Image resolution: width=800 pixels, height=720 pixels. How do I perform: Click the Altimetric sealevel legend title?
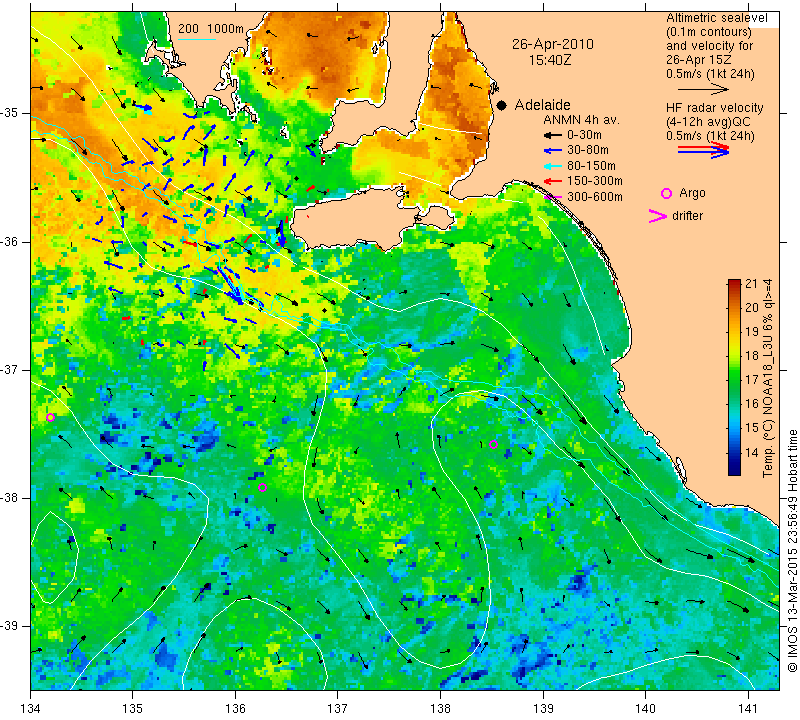tap(716, 18)
